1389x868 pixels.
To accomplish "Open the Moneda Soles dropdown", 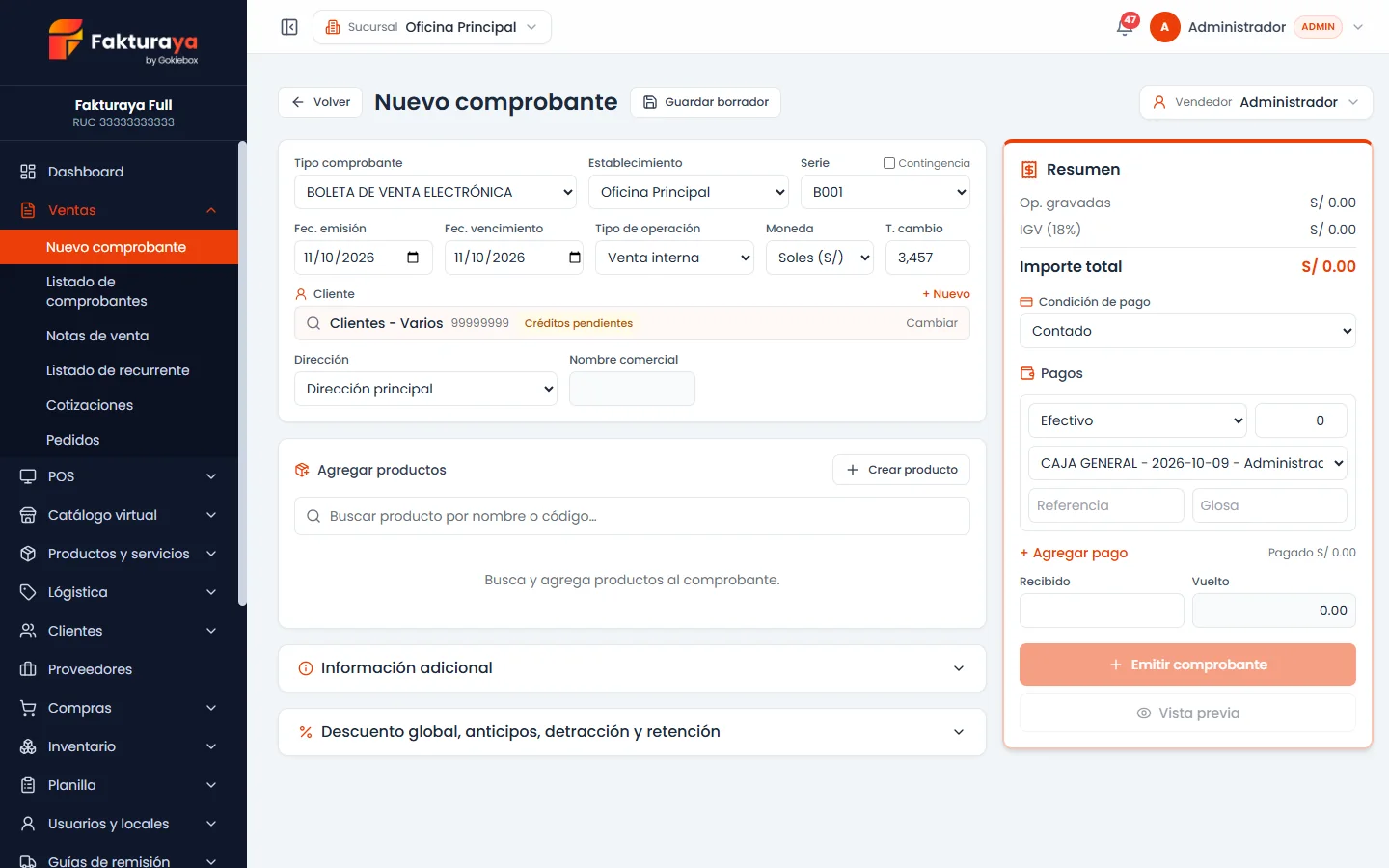I will pos(820,258).
